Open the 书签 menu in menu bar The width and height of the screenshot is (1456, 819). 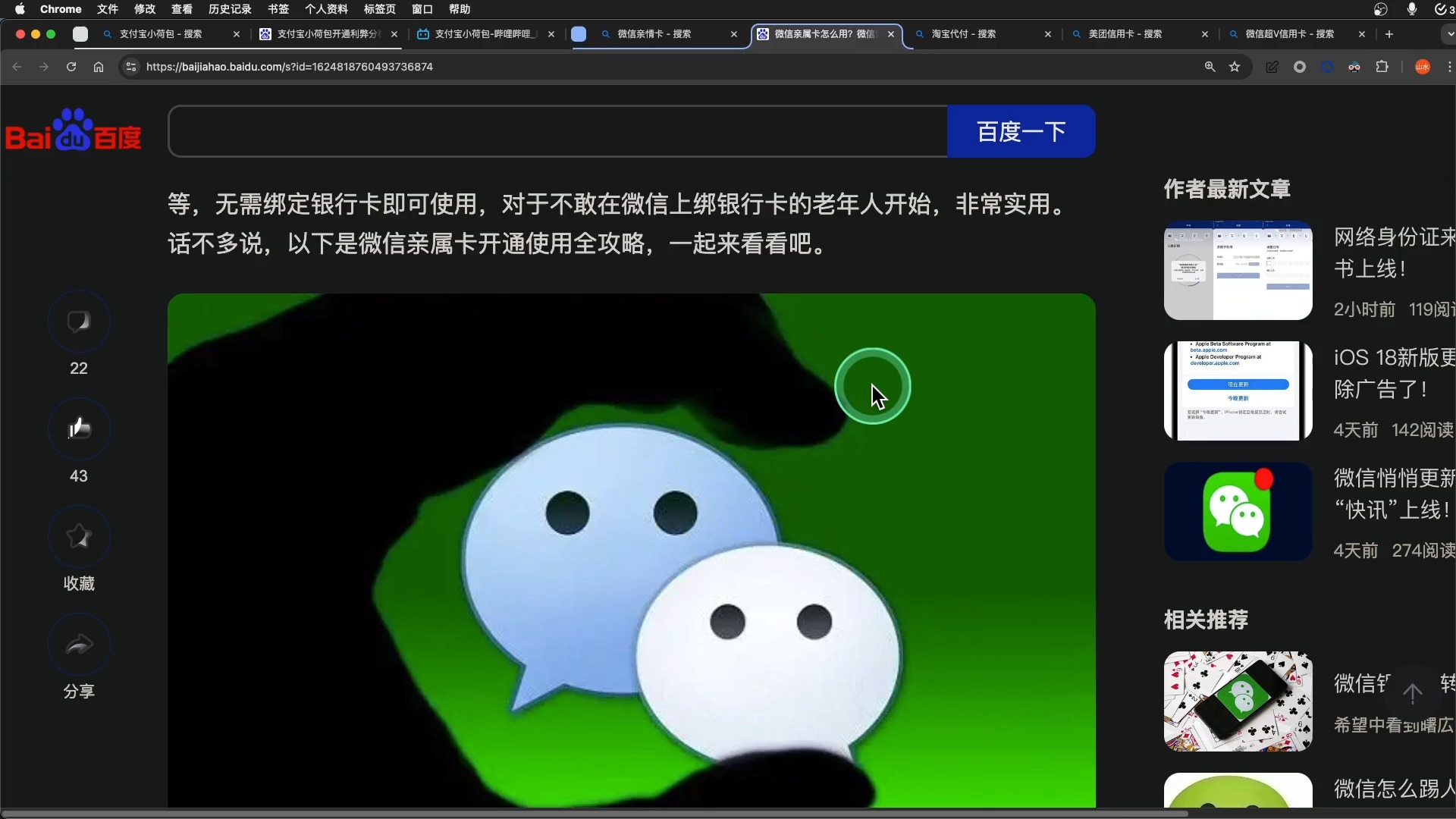[278, 9]
